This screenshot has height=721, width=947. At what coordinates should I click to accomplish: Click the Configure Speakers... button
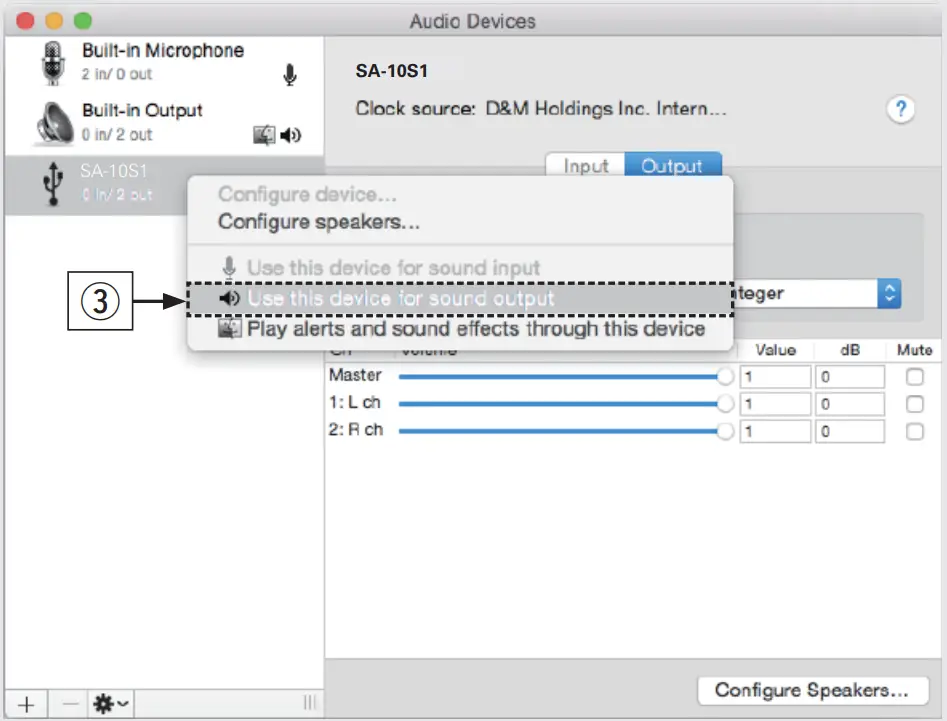coord(812,690)
